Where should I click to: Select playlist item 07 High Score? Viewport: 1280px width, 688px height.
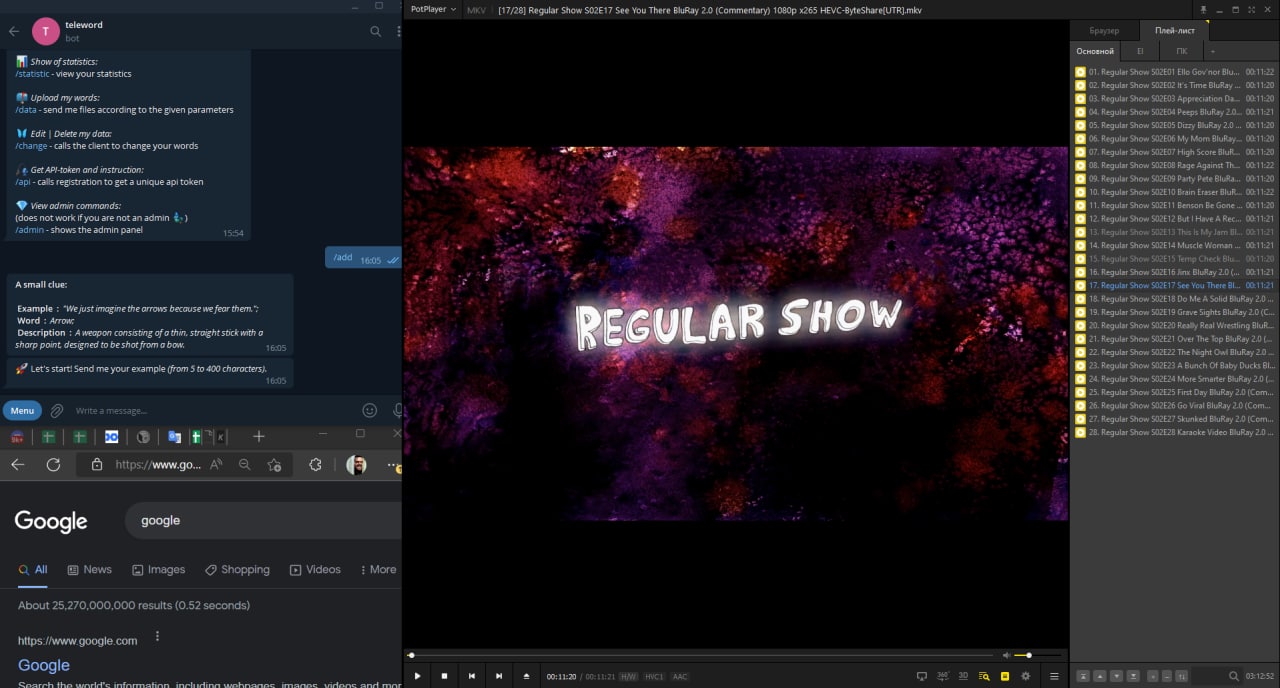pos(1174,152)
